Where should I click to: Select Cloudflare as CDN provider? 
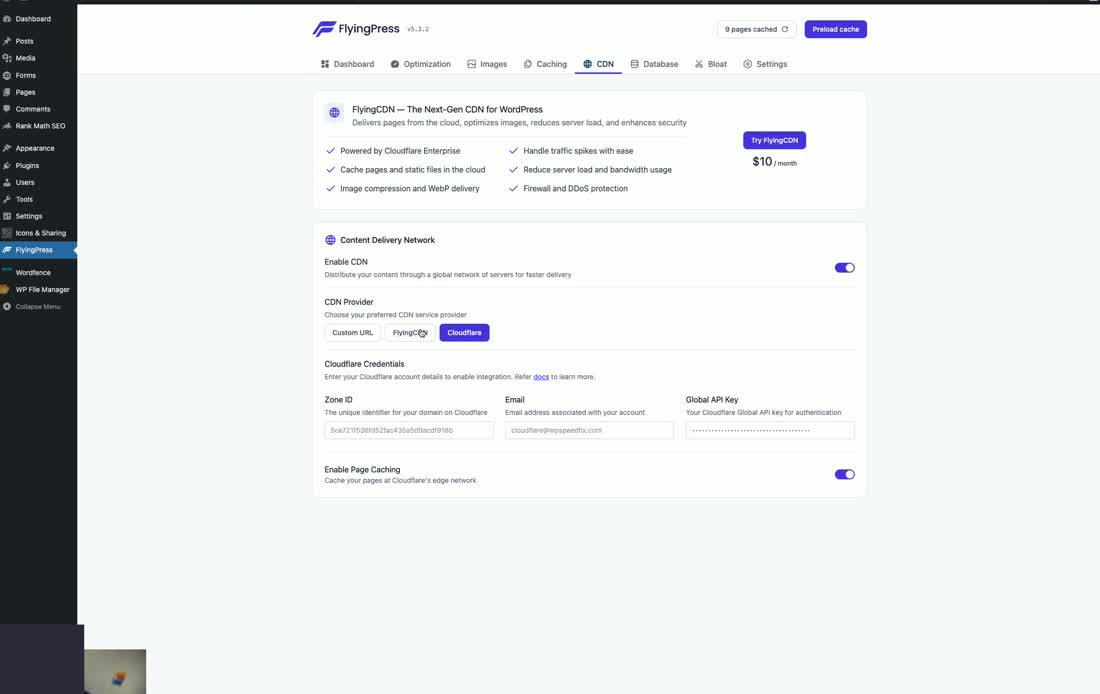tap(464, 333)
